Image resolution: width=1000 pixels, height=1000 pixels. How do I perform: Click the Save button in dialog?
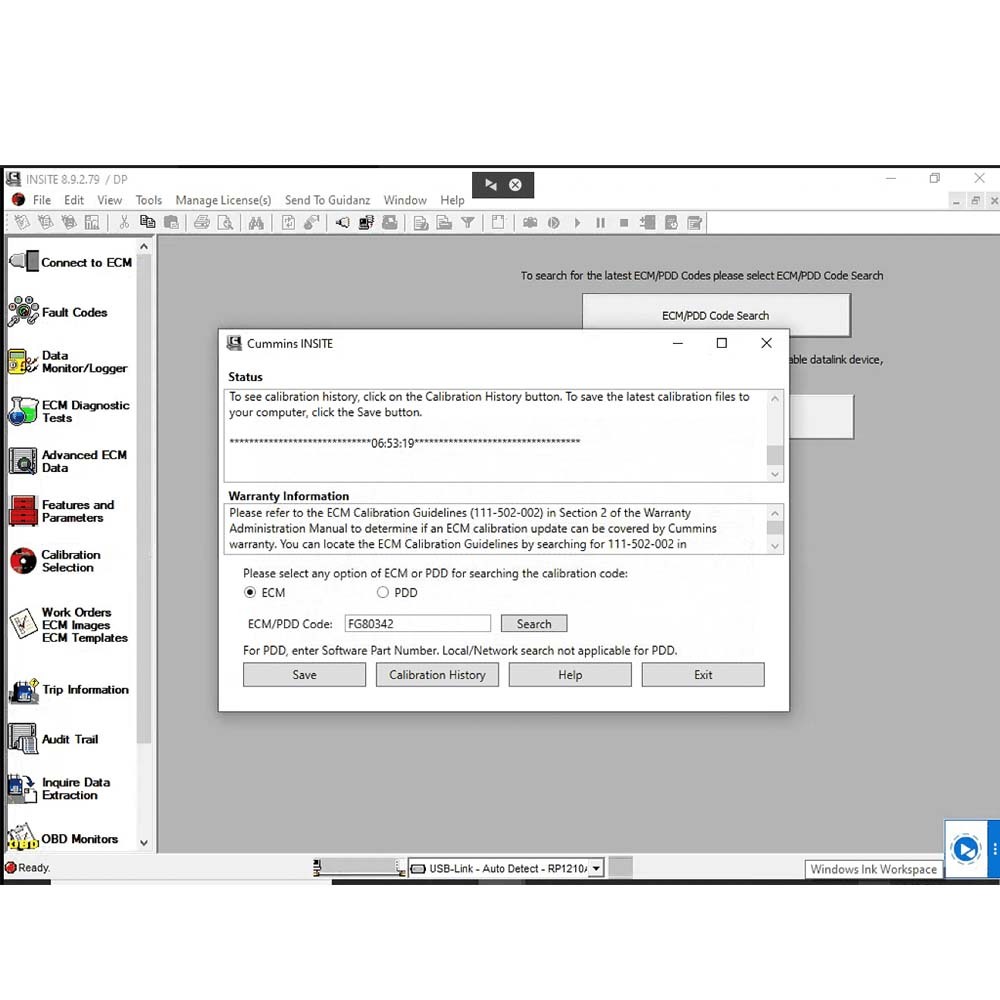click(x=304, y=675)
